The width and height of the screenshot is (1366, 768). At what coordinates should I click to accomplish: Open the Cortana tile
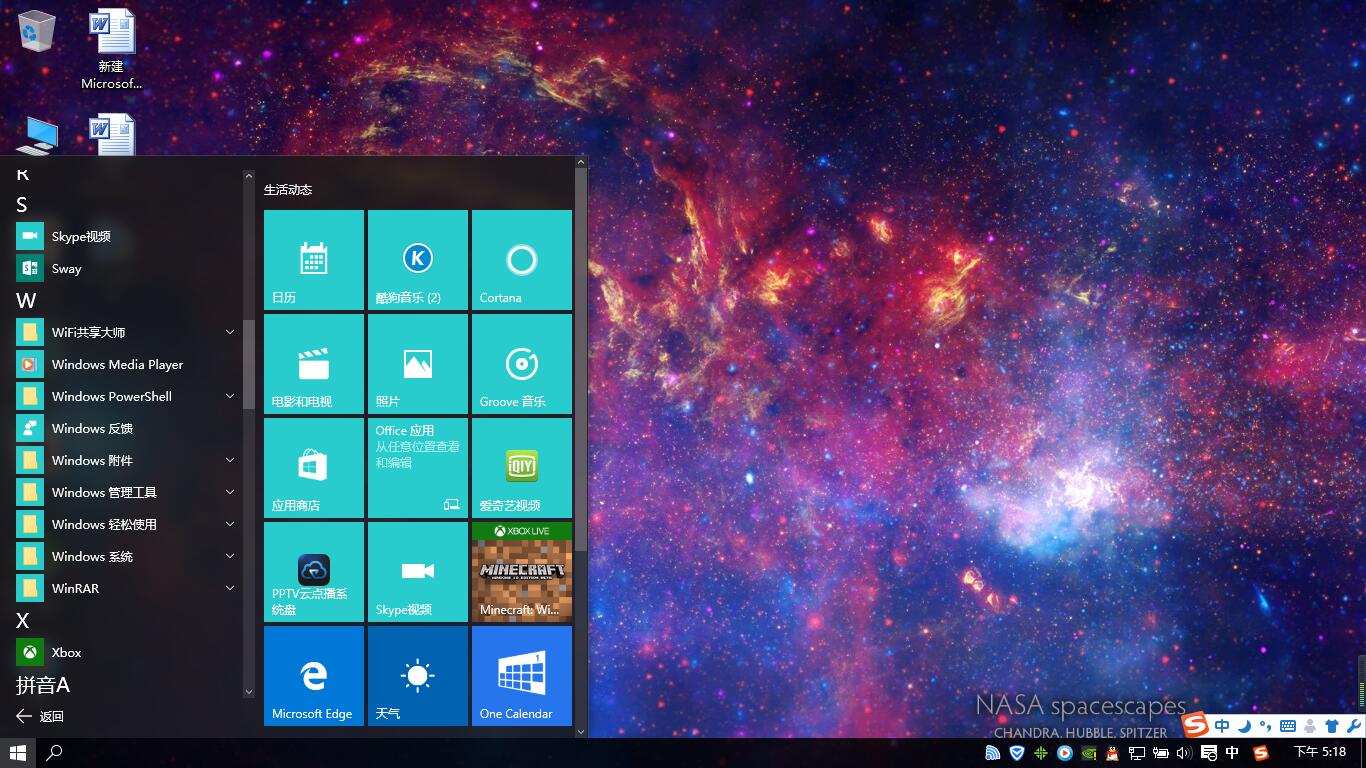pos(522,260)
